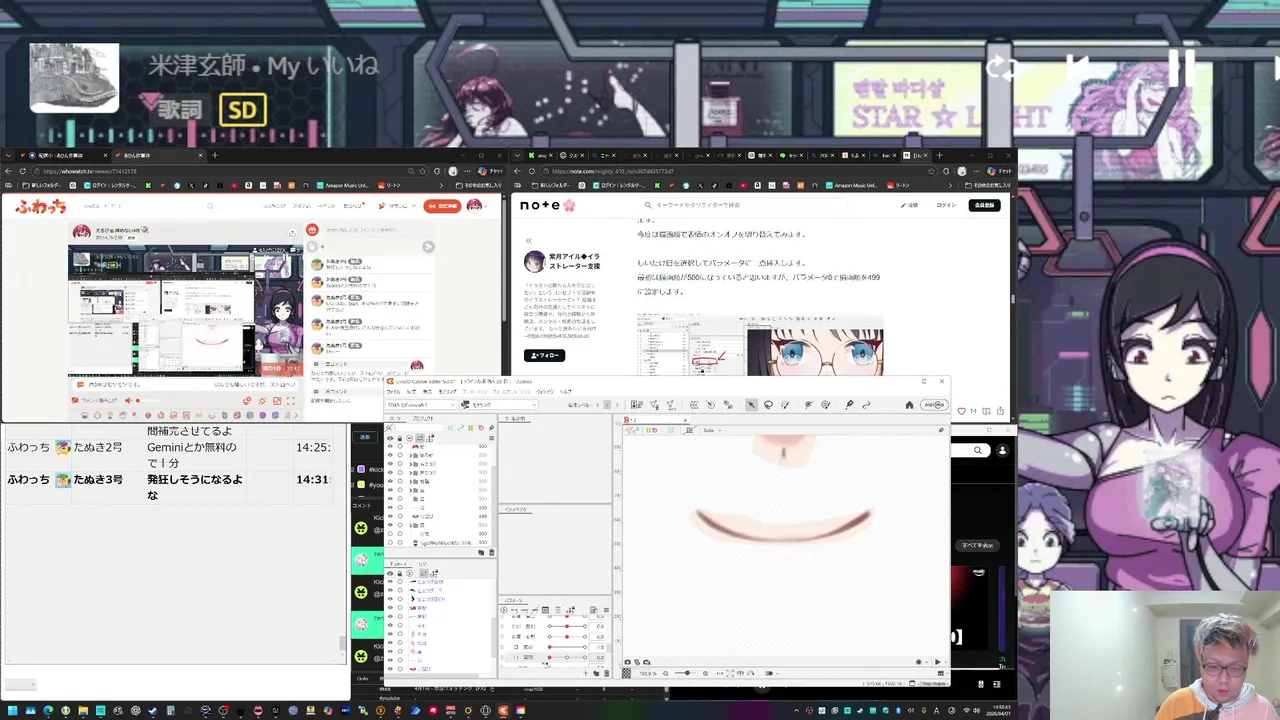Click the repeat icon in the music player
The height and width of the screenshot is (720, 1280).
(1001, 68)
